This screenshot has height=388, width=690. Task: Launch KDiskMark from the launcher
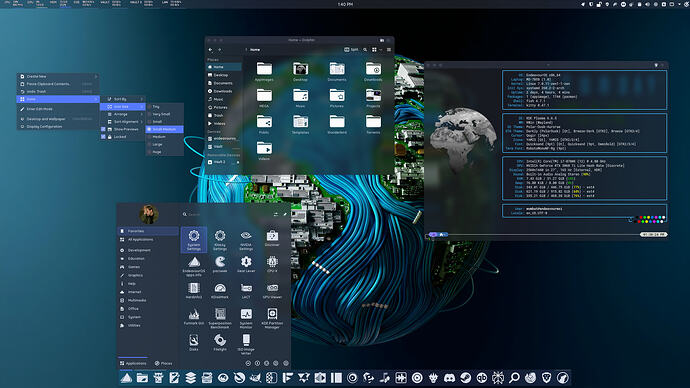(x=220, y=291)
